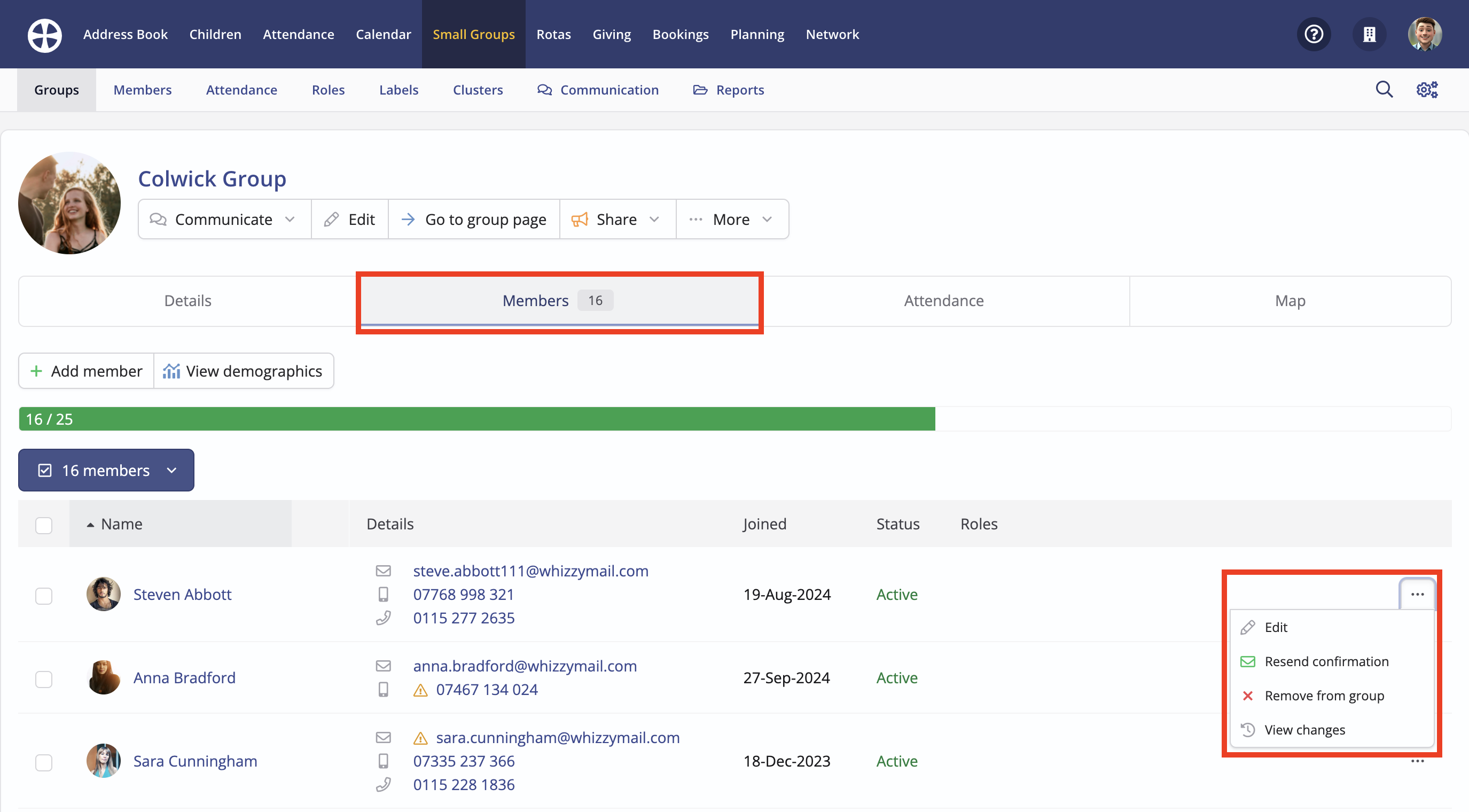The height and width of the screenshot is (812, 1469).
Task: Tick the checkbox for Steven Abbott
Action: click(x=44, y=595)
